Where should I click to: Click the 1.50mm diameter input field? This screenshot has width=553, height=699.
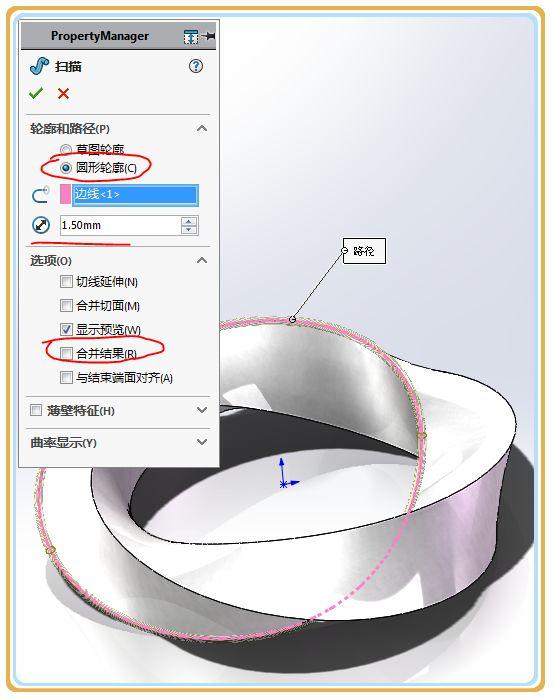[120, 225]
